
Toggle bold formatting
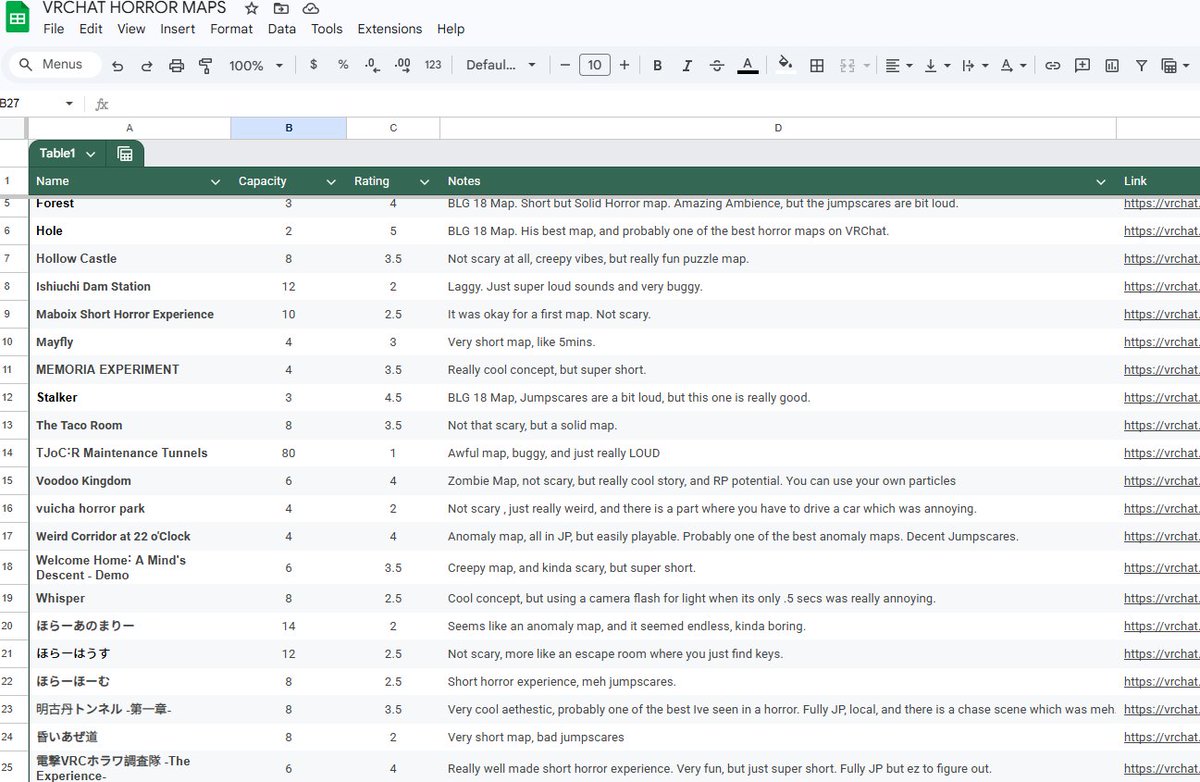pyautogui.click(x=658, y=65)
